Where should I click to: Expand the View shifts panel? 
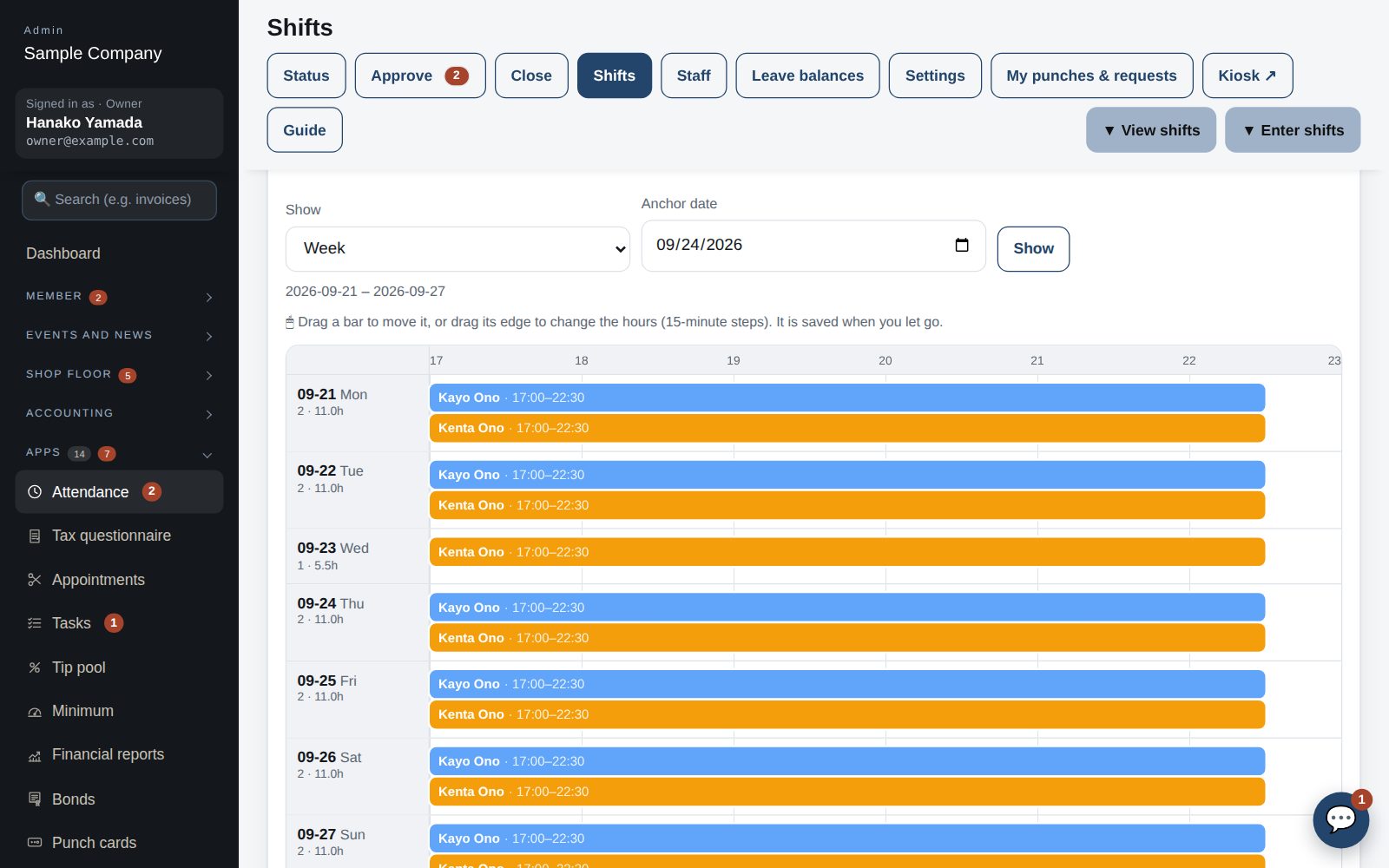1151,130
